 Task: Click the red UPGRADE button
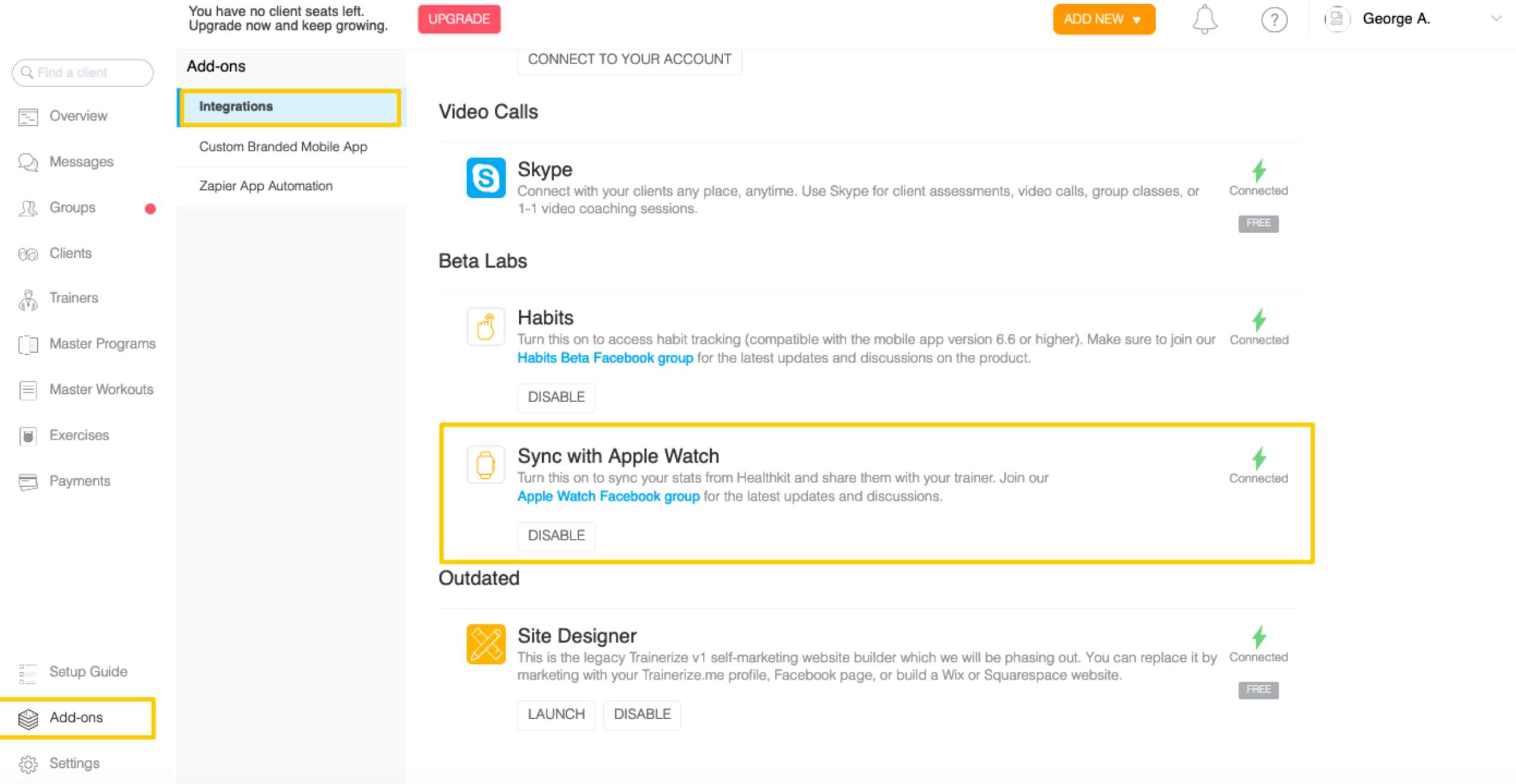point(459,19)
